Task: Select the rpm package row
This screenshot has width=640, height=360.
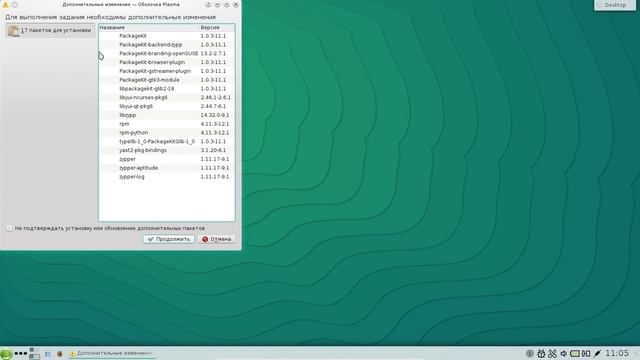Action: (x=167, y=124)
